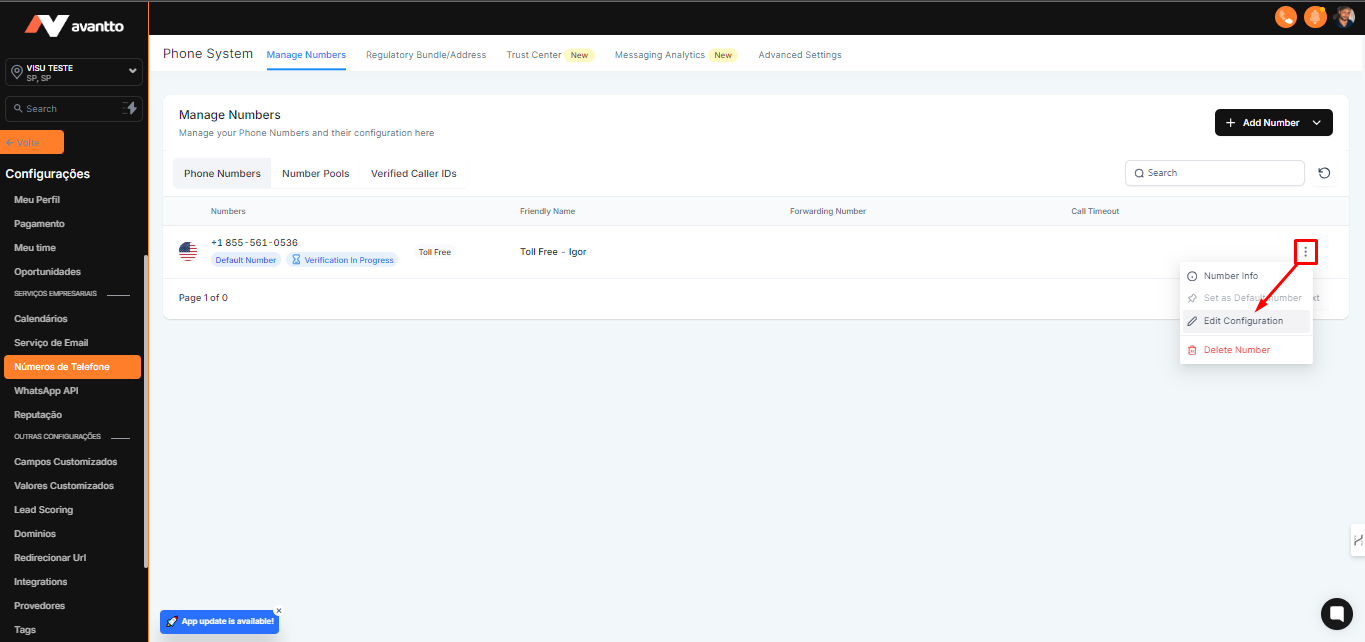This screenshot has width=1365, height=642.
Task: Open the Trust Center tab
Action: tap(534, 55)
